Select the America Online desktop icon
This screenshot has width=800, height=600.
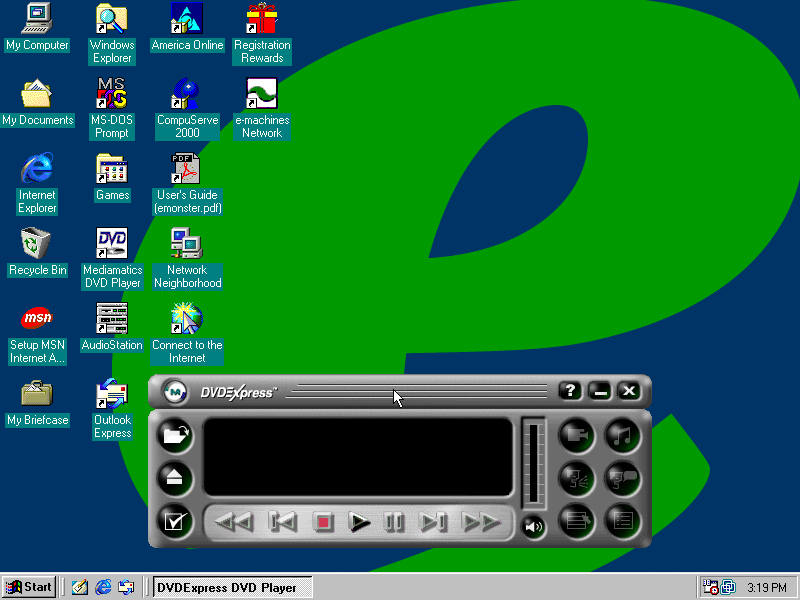point(187,28)
